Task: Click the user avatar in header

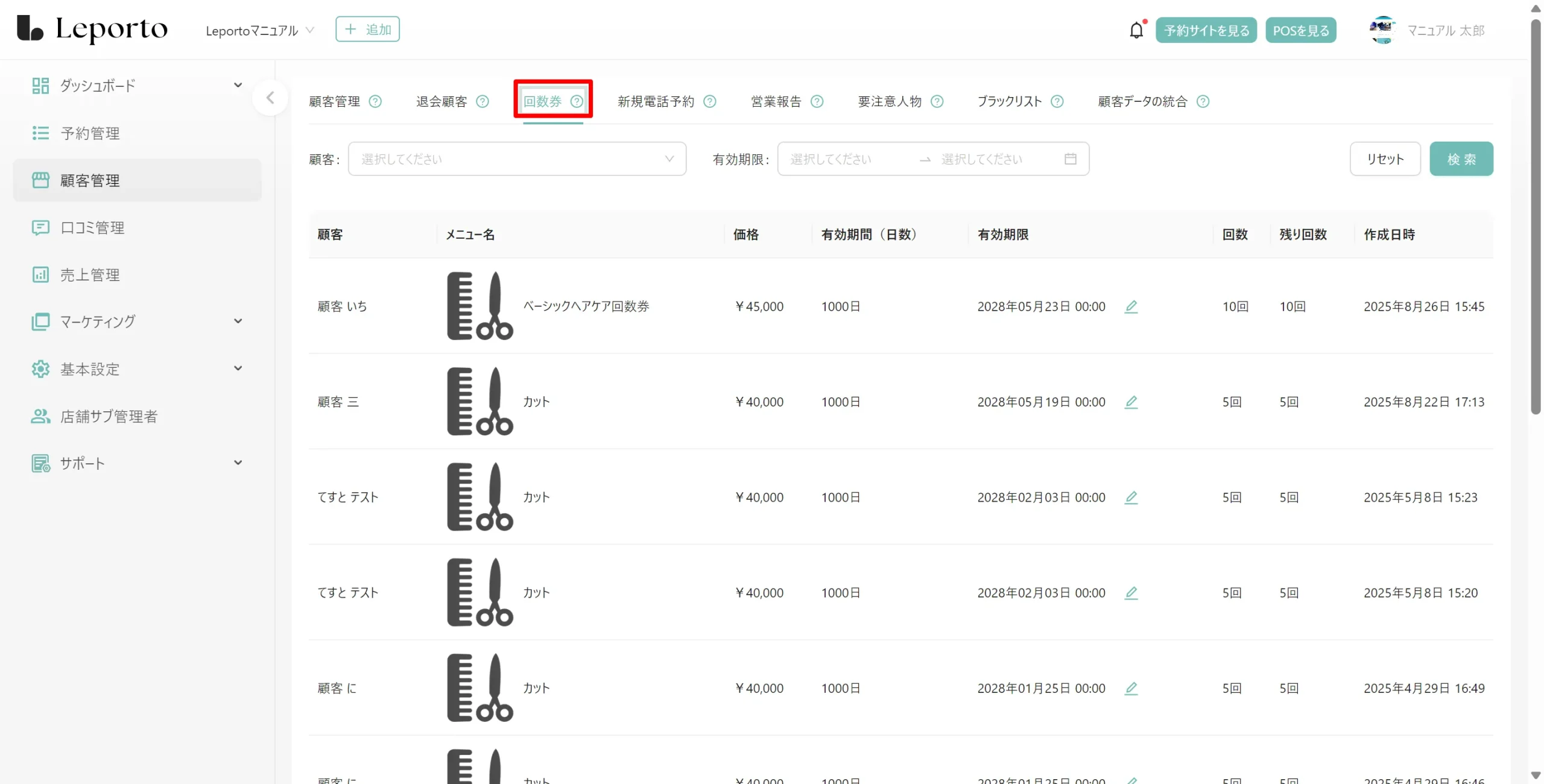Action: [1382, 30]
